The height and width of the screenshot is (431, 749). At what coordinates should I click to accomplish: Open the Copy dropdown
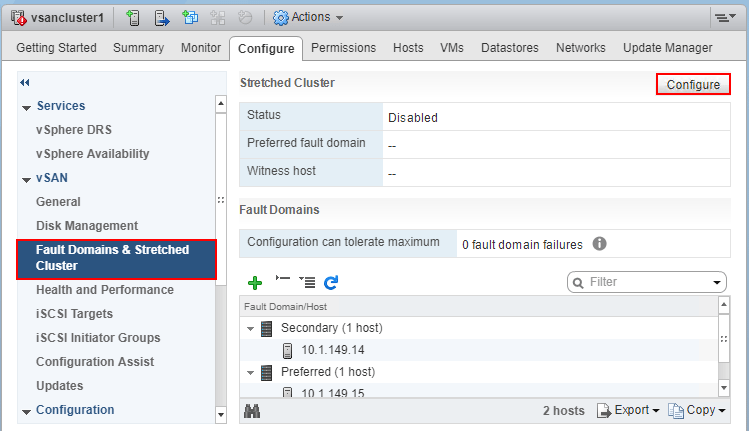pos(697,410)
